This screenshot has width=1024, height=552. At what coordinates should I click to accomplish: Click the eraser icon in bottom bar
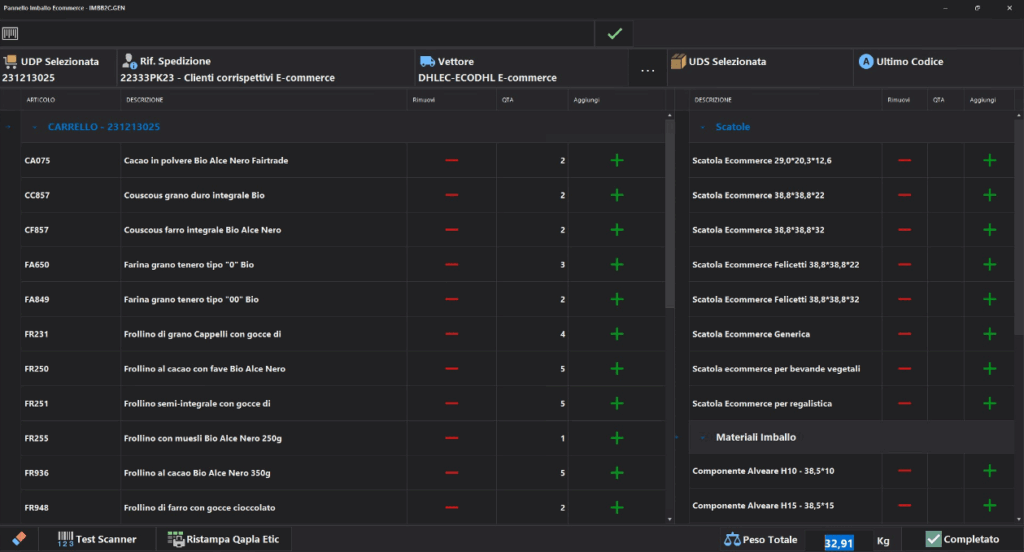point(17,539)
